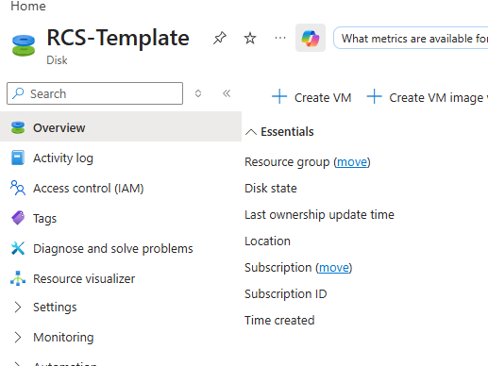Expand the Monitoring group chevron

(18, 337)
